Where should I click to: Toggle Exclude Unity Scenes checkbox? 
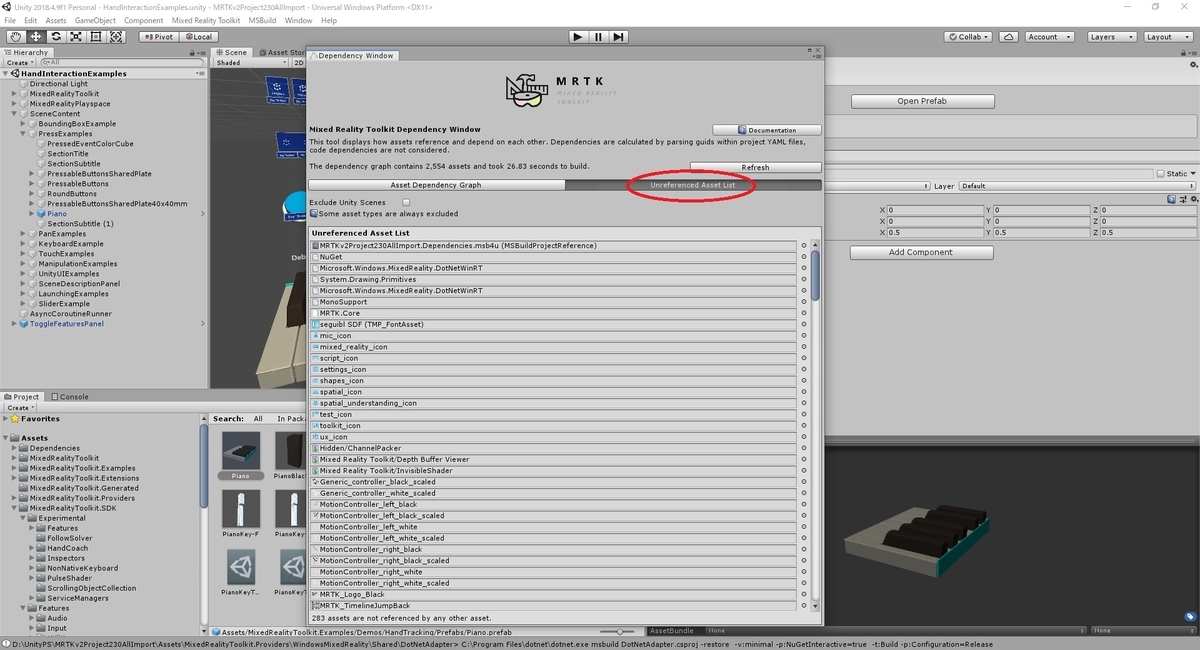(x=406, y=202)
